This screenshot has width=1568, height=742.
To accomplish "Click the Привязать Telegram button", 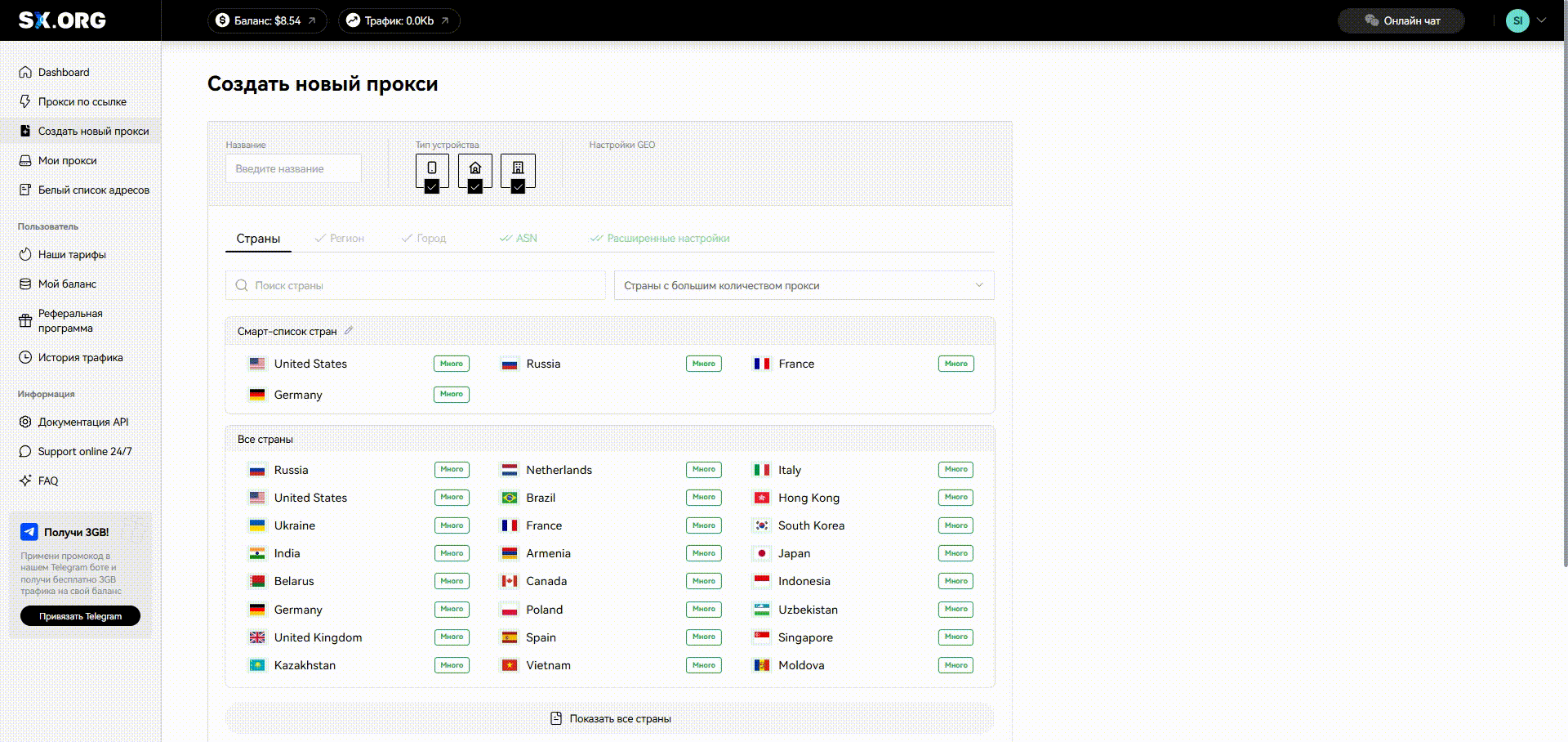I will (x=80, y=616).
